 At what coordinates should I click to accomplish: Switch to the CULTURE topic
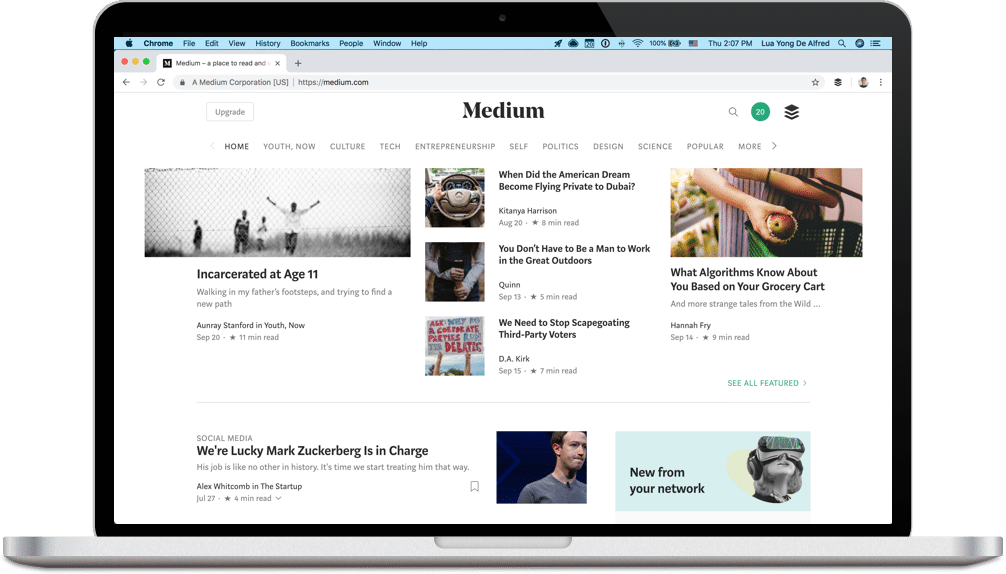coord(348,146)
